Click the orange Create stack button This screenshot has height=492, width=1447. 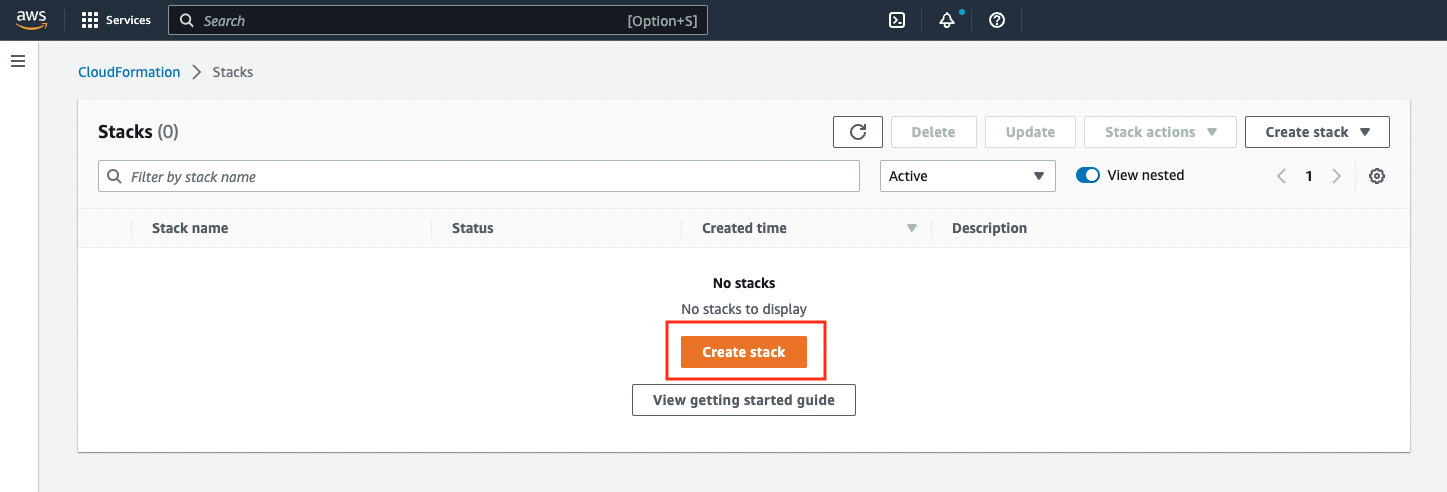(744, 352)
